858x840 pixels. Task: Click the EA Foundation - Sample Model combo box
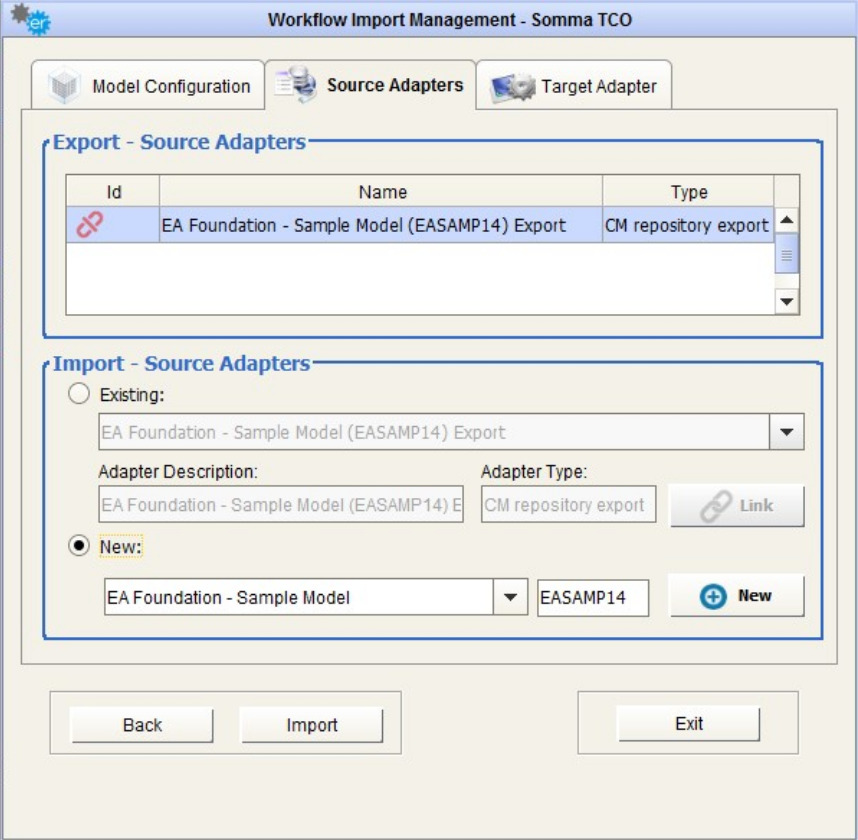[316, 597]
